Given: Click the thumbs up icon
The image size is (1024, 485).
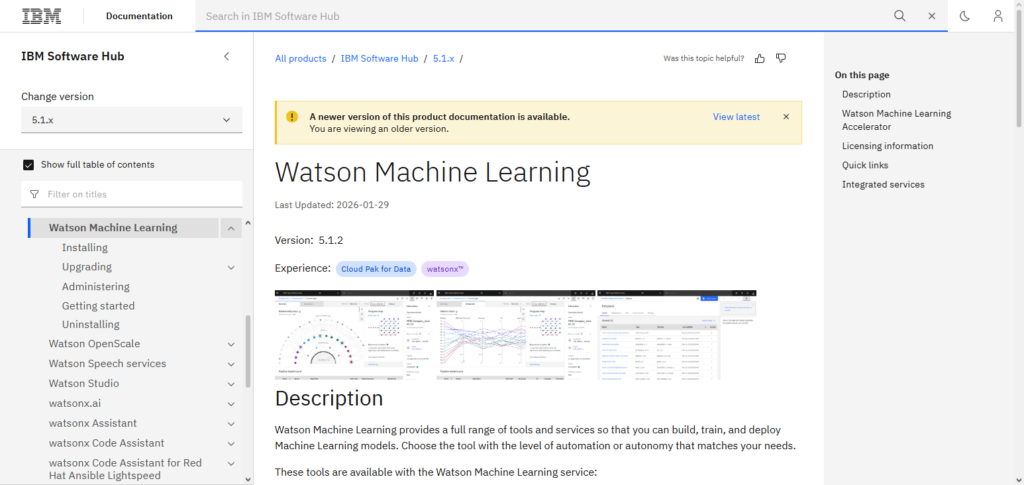Looking at the screenshot, I should tap(760, 58).
